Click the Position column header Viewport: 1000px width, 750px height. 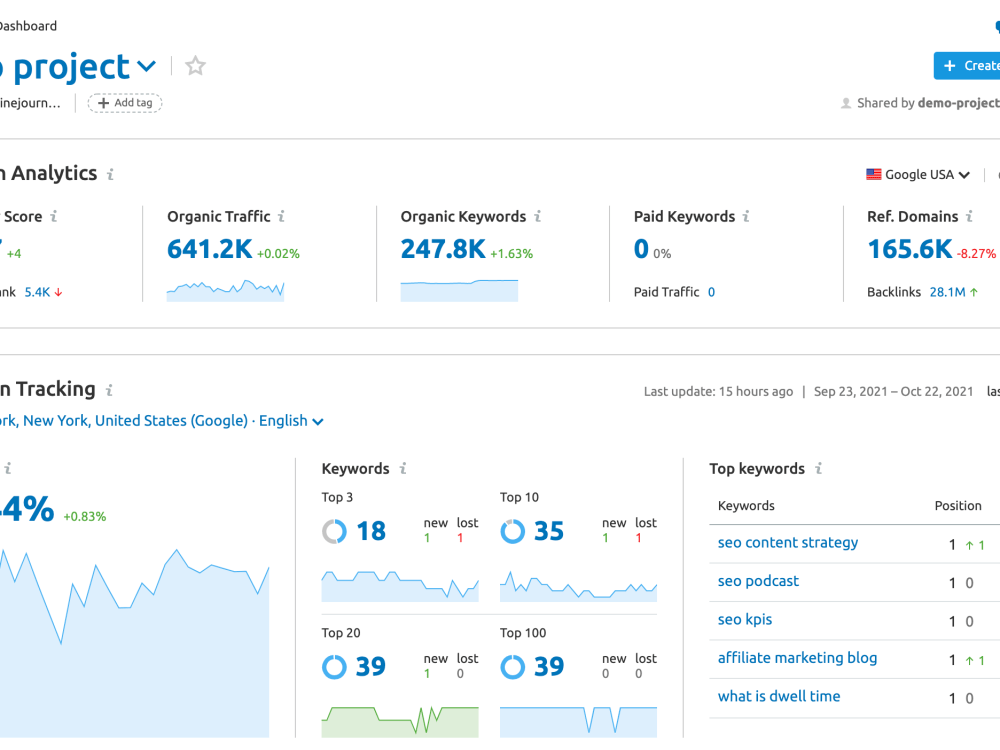[x=958, y=506]
